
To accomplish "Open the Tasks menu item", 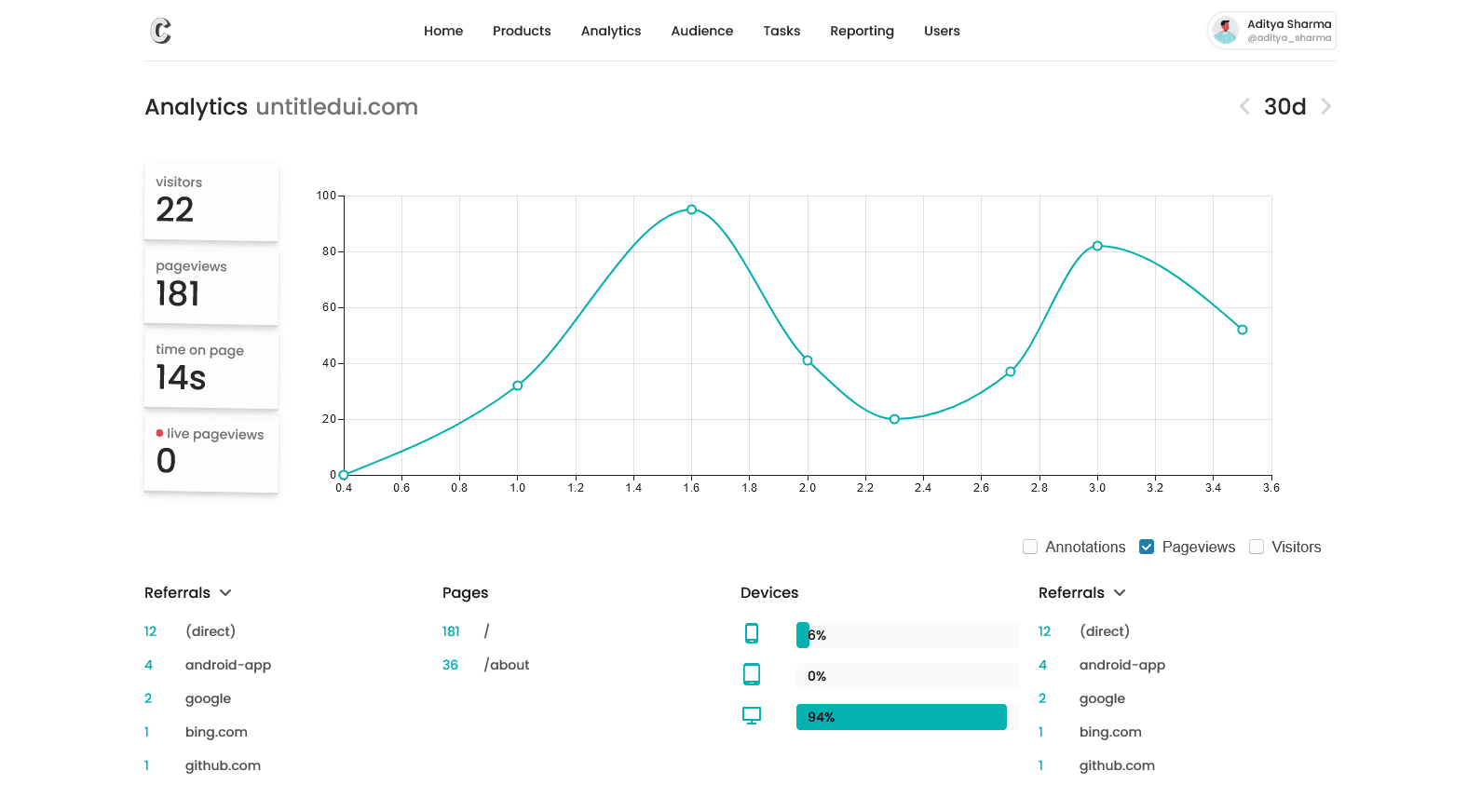I will pos(781,31).
